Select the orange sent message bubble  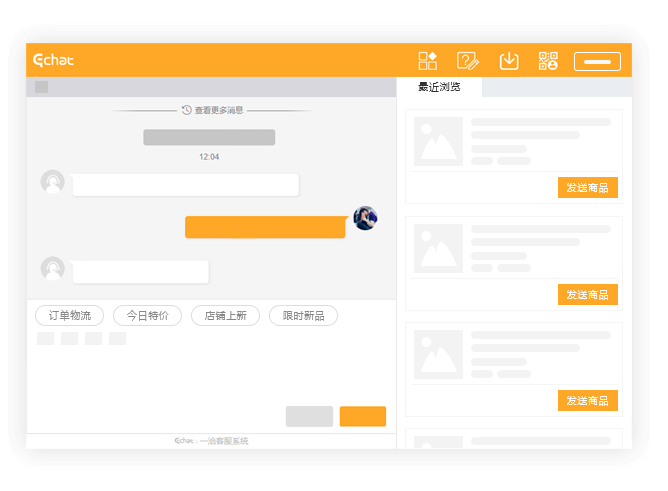tap(265, 227)
